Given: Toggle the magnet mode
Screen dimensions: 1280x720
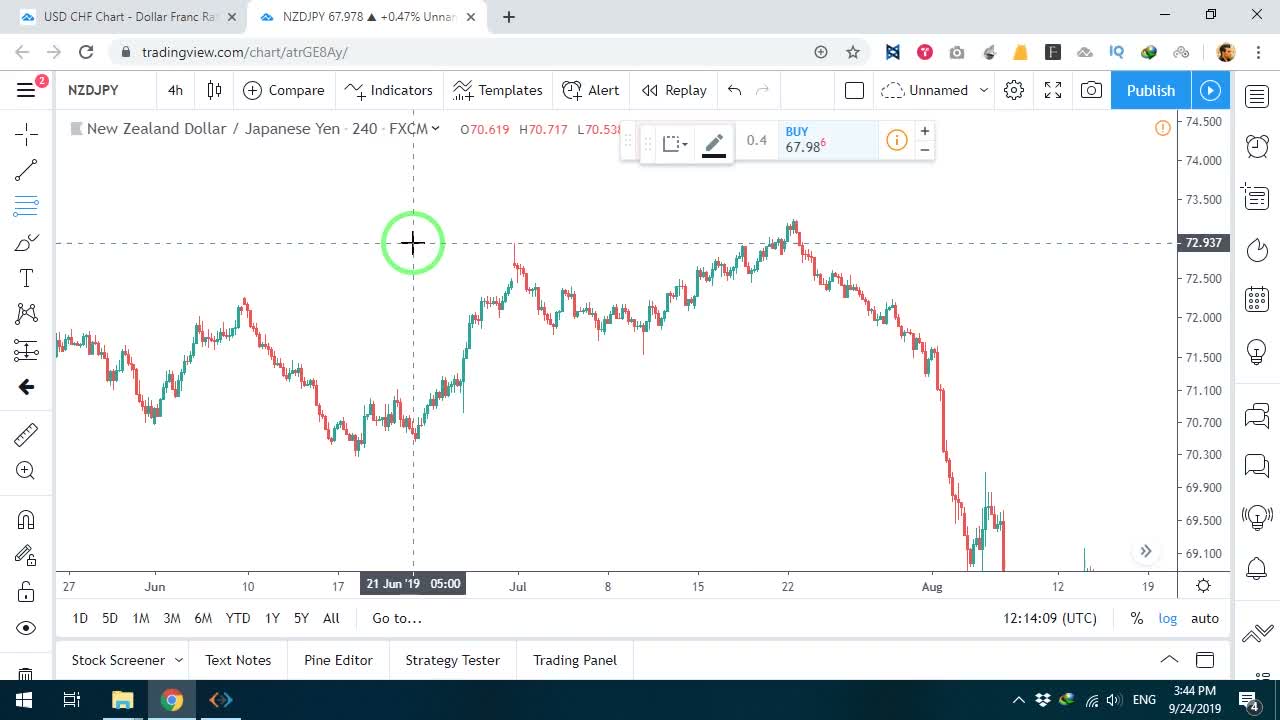Looking at the screenshot, I should [26, 520].
